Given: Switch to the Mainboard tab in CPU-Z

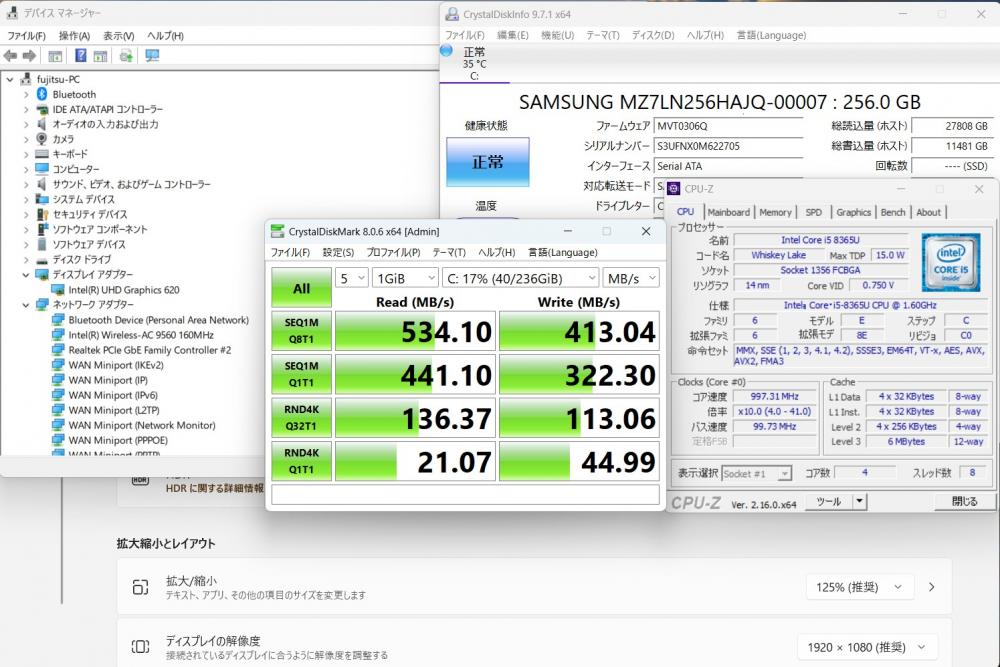Looking at the screenshot, I should [x=728, y=212].
